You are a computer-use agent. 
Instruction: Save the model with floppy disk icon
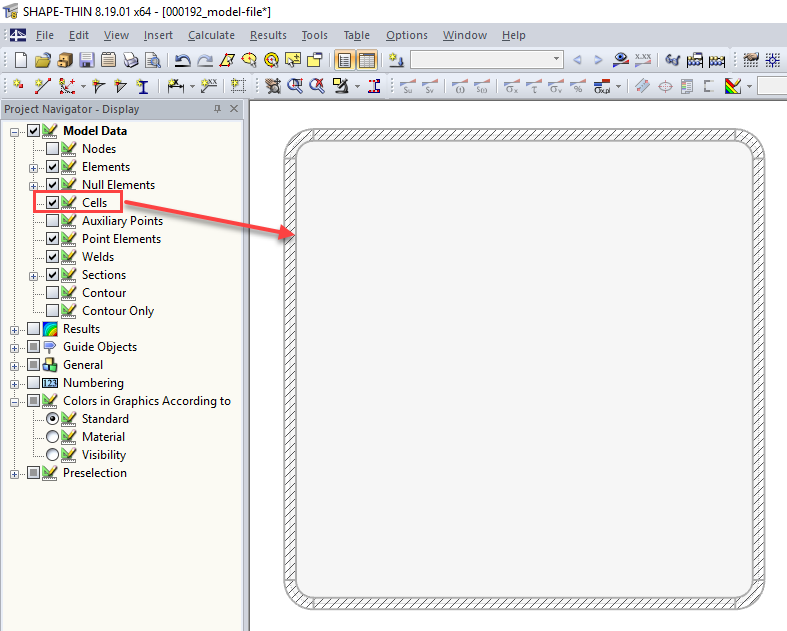point(86,60)
